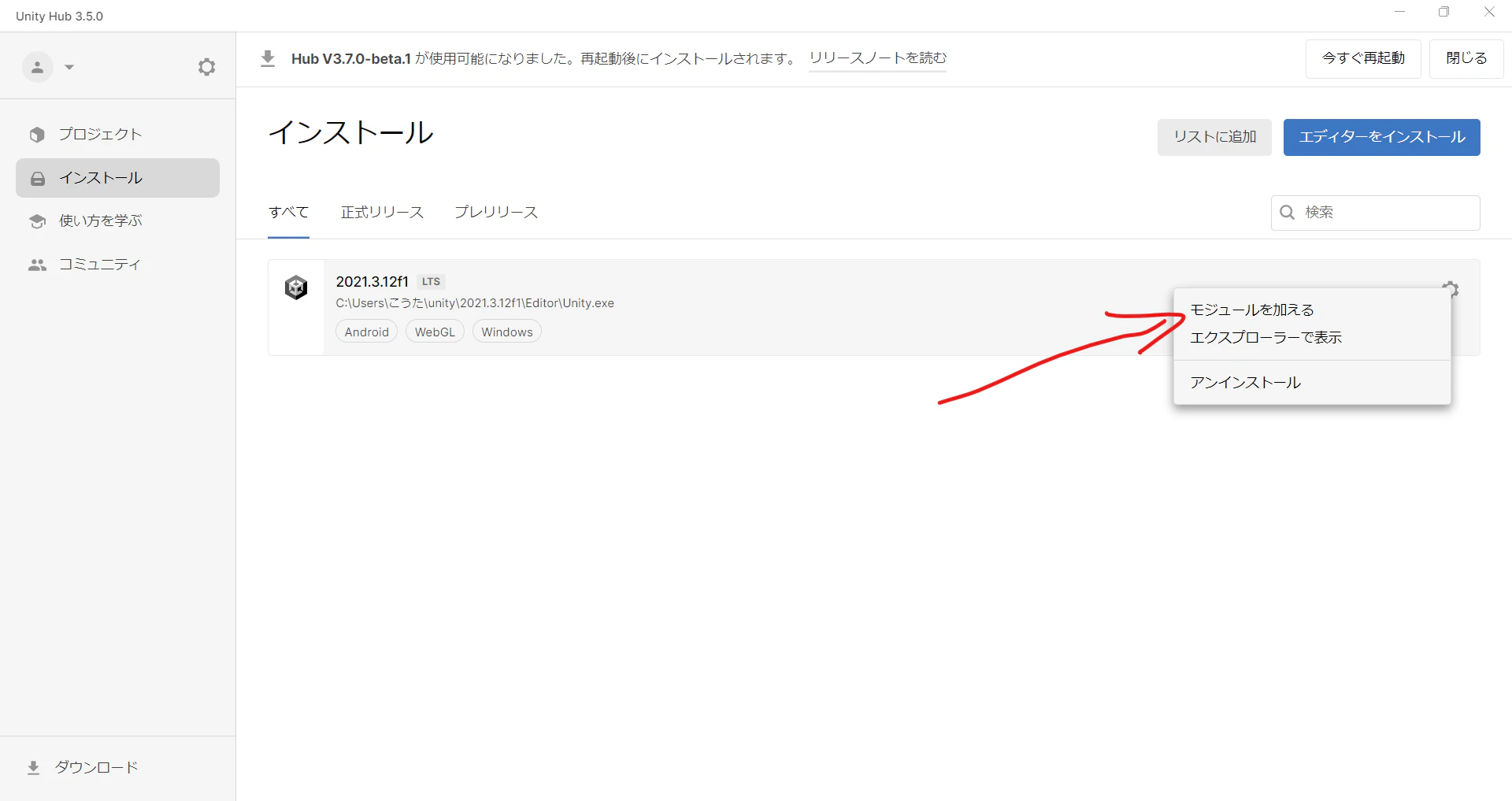1512x801 pixels.
Task: Click the Hub V3.7.0-beta.1 update text
Action: point(351,59)
